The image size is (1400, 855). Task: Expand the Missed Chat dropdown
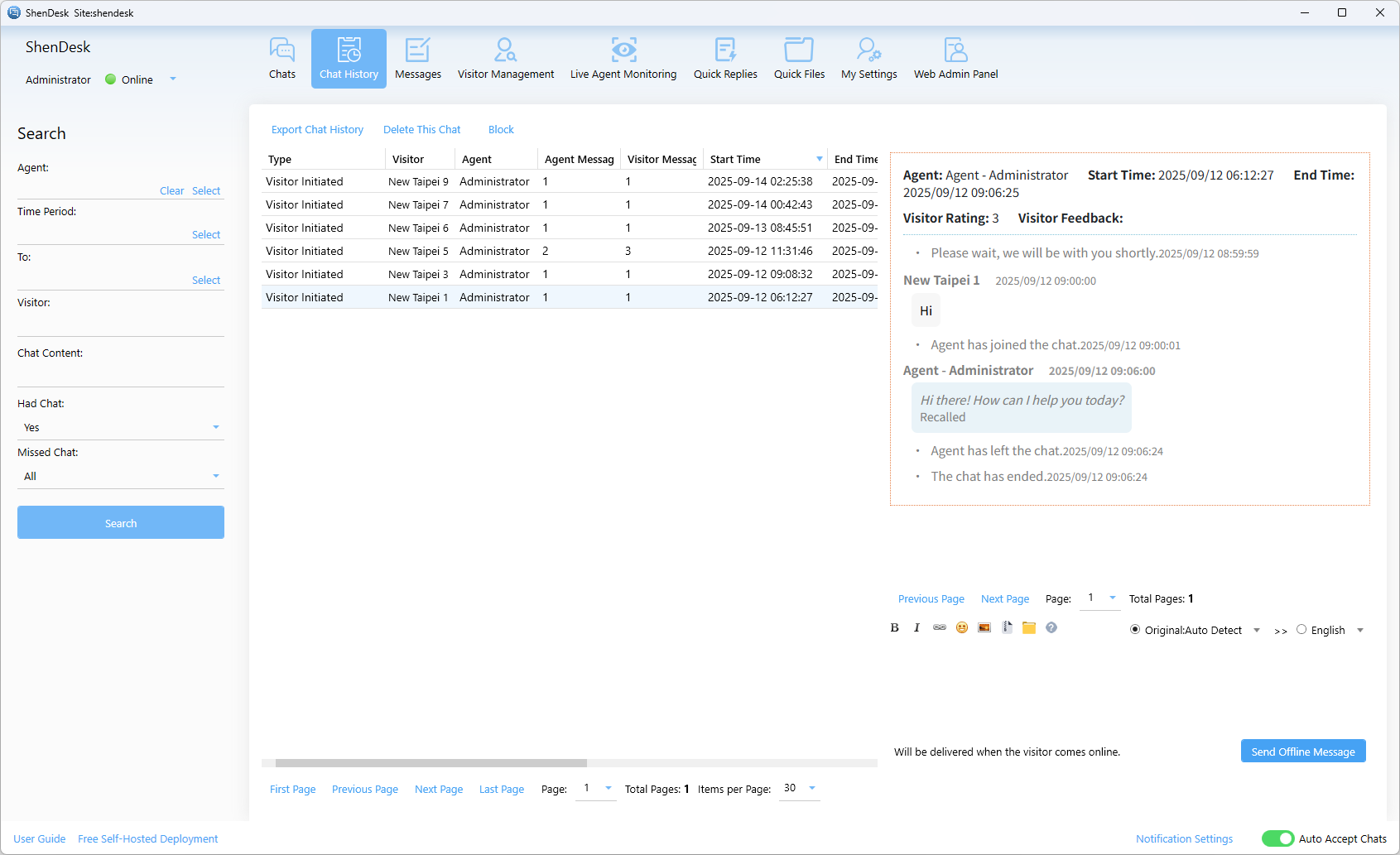pos(121,476)
